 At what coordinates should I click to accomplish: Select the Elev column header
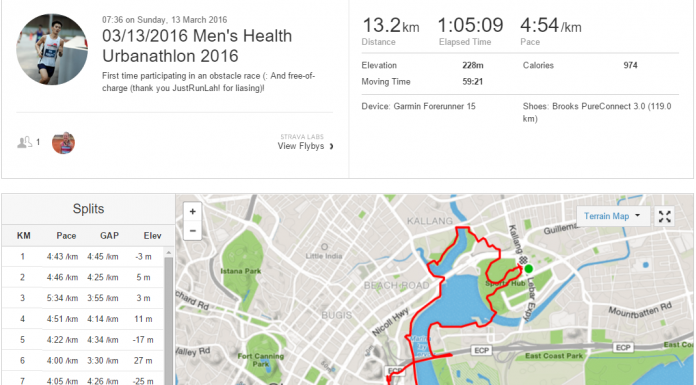point(152,236)
